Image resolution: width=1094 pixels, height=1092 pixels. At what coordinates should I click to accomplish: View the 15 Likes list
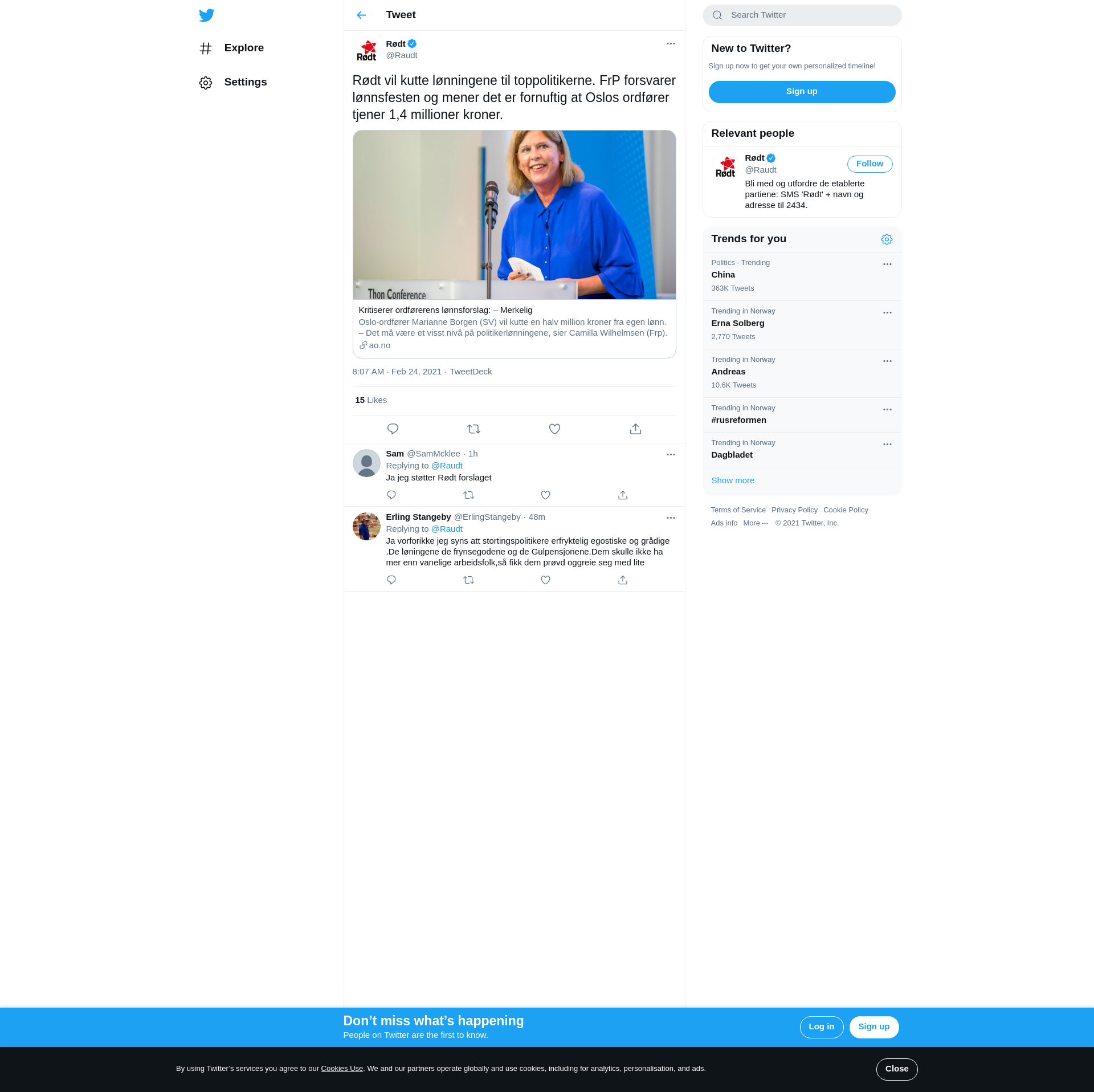point(371,400)
